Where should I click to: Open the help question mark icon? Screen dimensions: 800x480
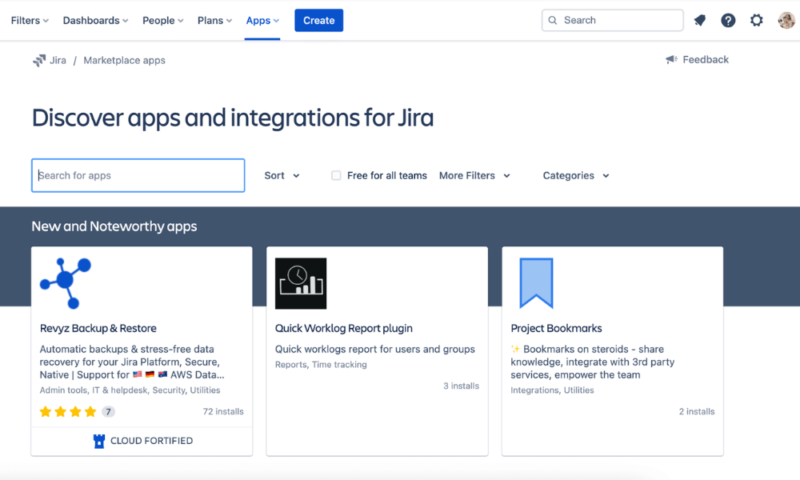[728, 20]
